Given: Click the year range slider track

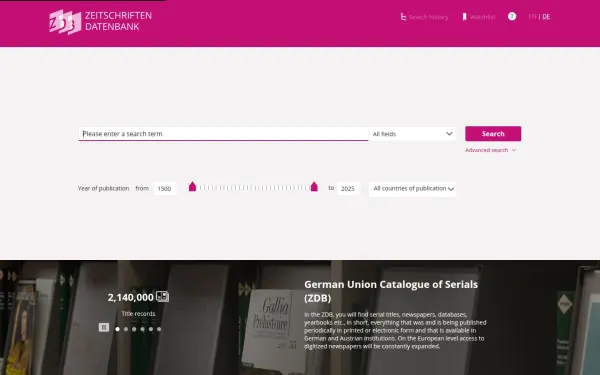Looking at the screenshot, I should [253, 188].
